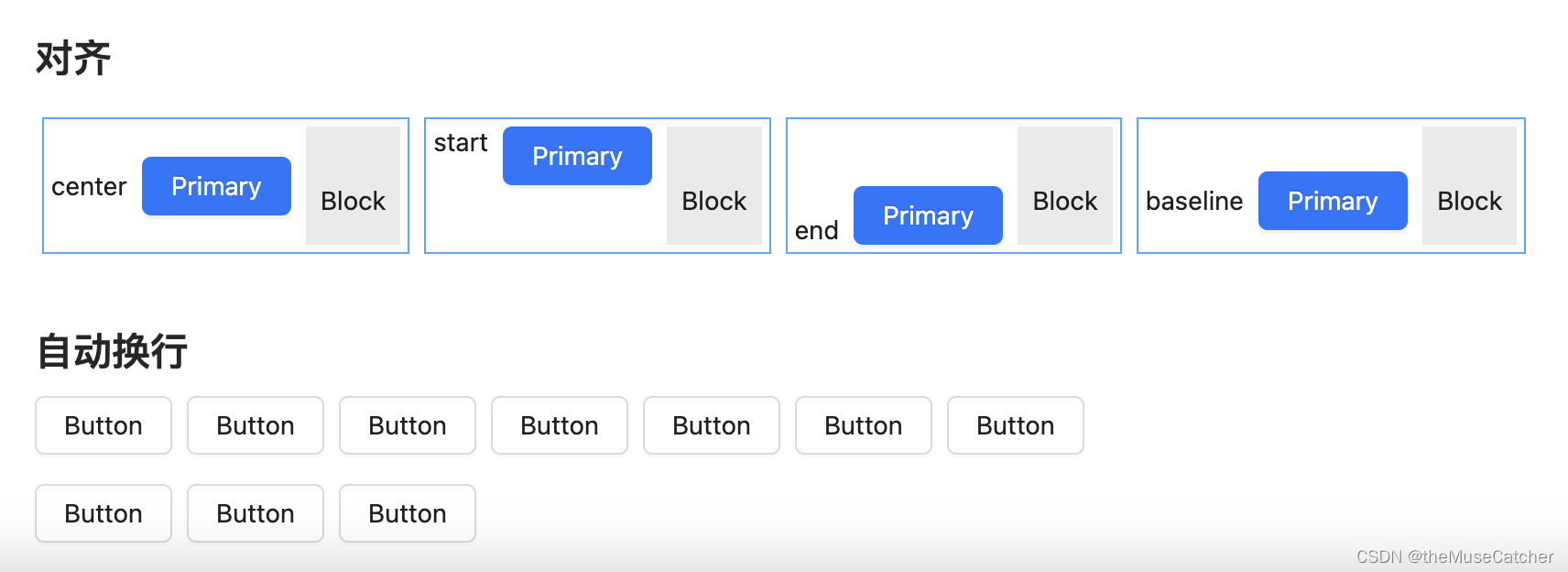The image size is (1568, 572).
Task: Select the gray Block in the center box
Action: 353,186
